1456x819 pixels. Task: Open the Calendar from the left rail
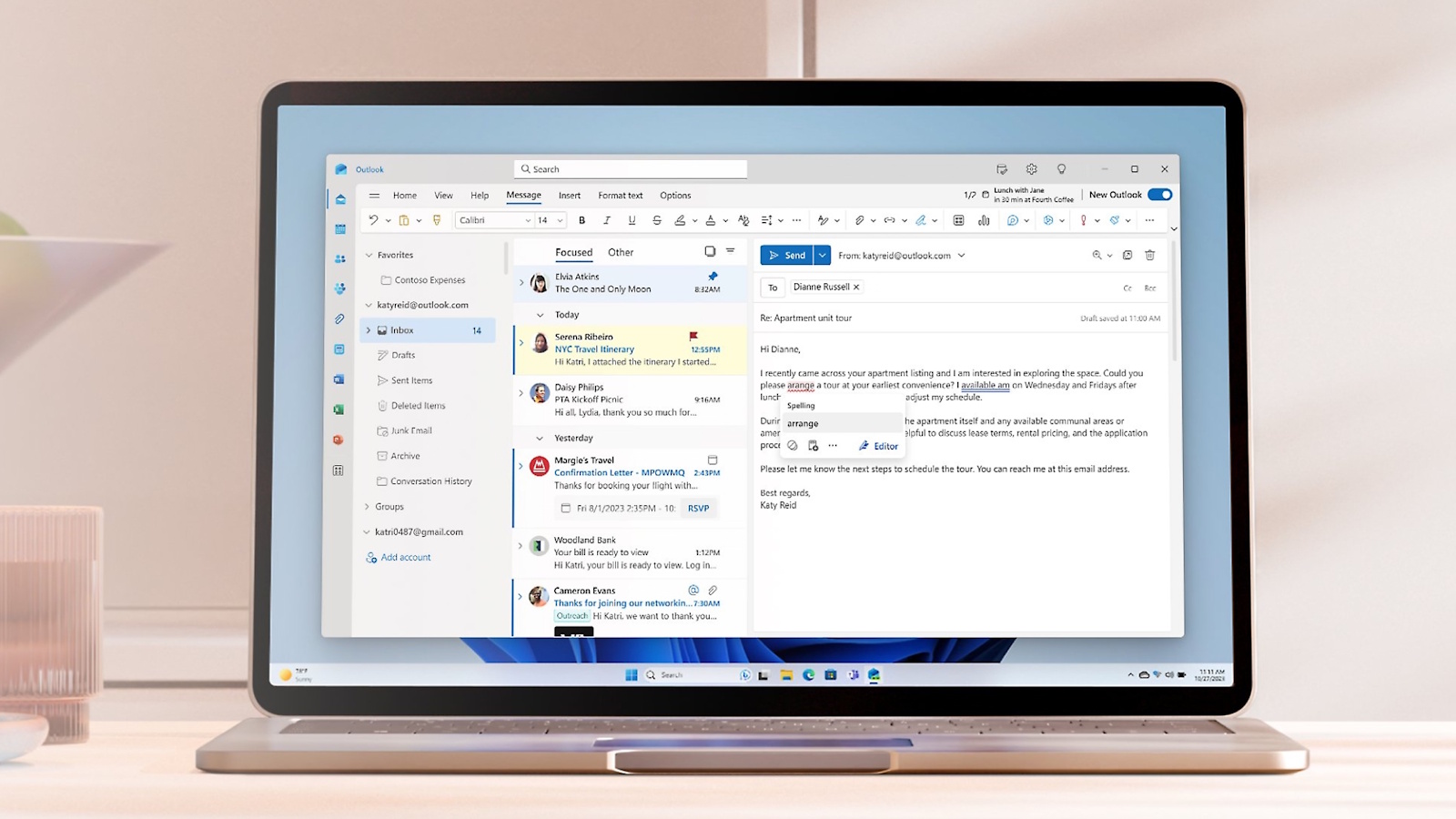[x=339, y=229]
